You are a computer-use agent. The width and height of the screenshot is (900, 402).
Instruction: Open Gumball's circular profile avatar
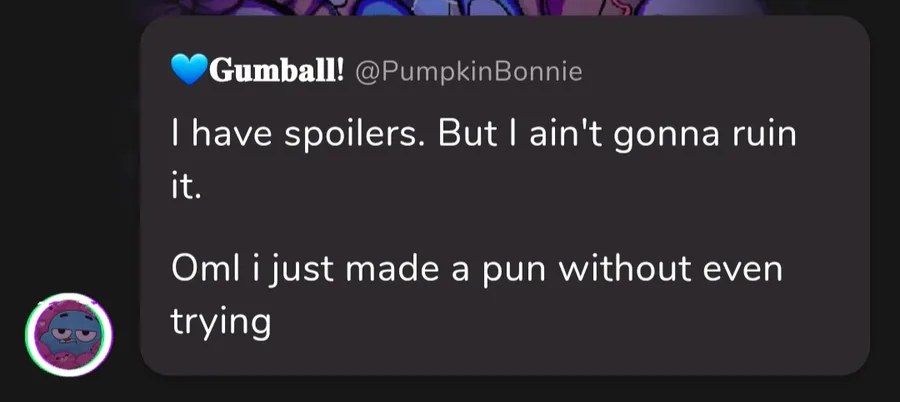click(68, 335)
